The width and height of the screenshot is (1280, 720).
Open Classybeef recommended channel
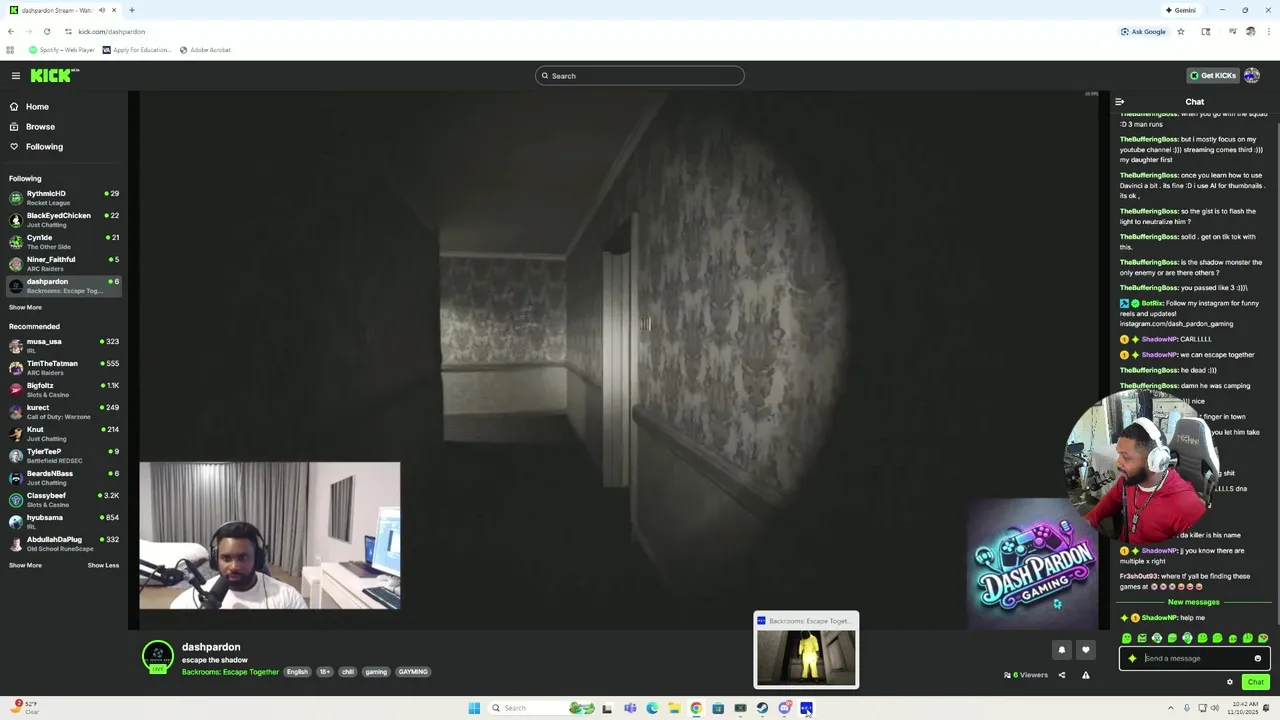pyautogui.click(x=64, y=500)
